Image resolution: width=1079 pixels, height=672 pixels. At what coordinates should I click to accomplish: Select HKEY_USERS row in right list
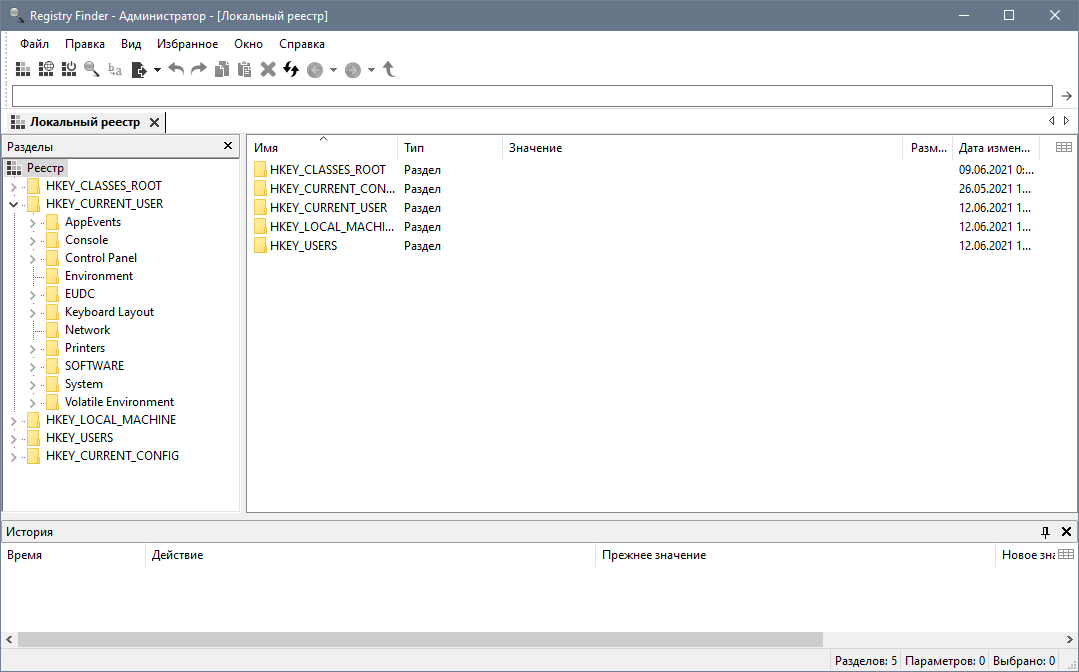[303, 246]
